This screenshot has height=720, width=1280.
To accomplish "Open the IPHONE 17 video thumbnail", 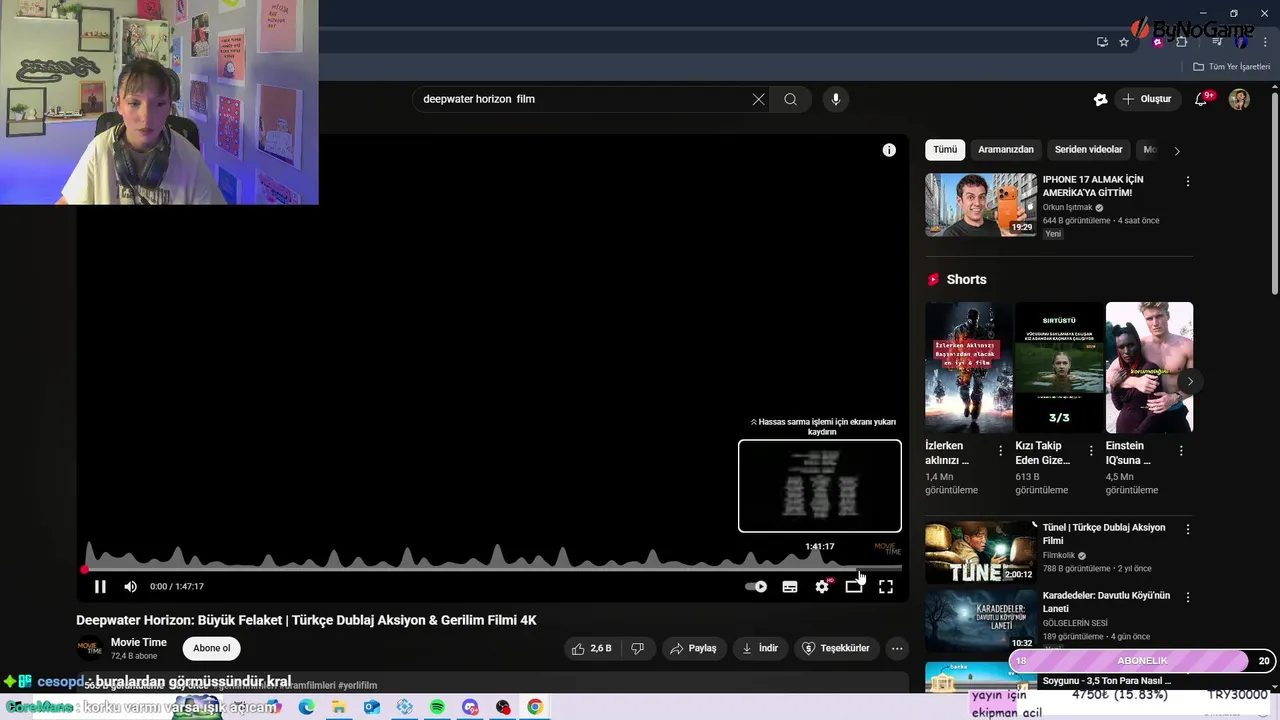I will tap(981, 205).
